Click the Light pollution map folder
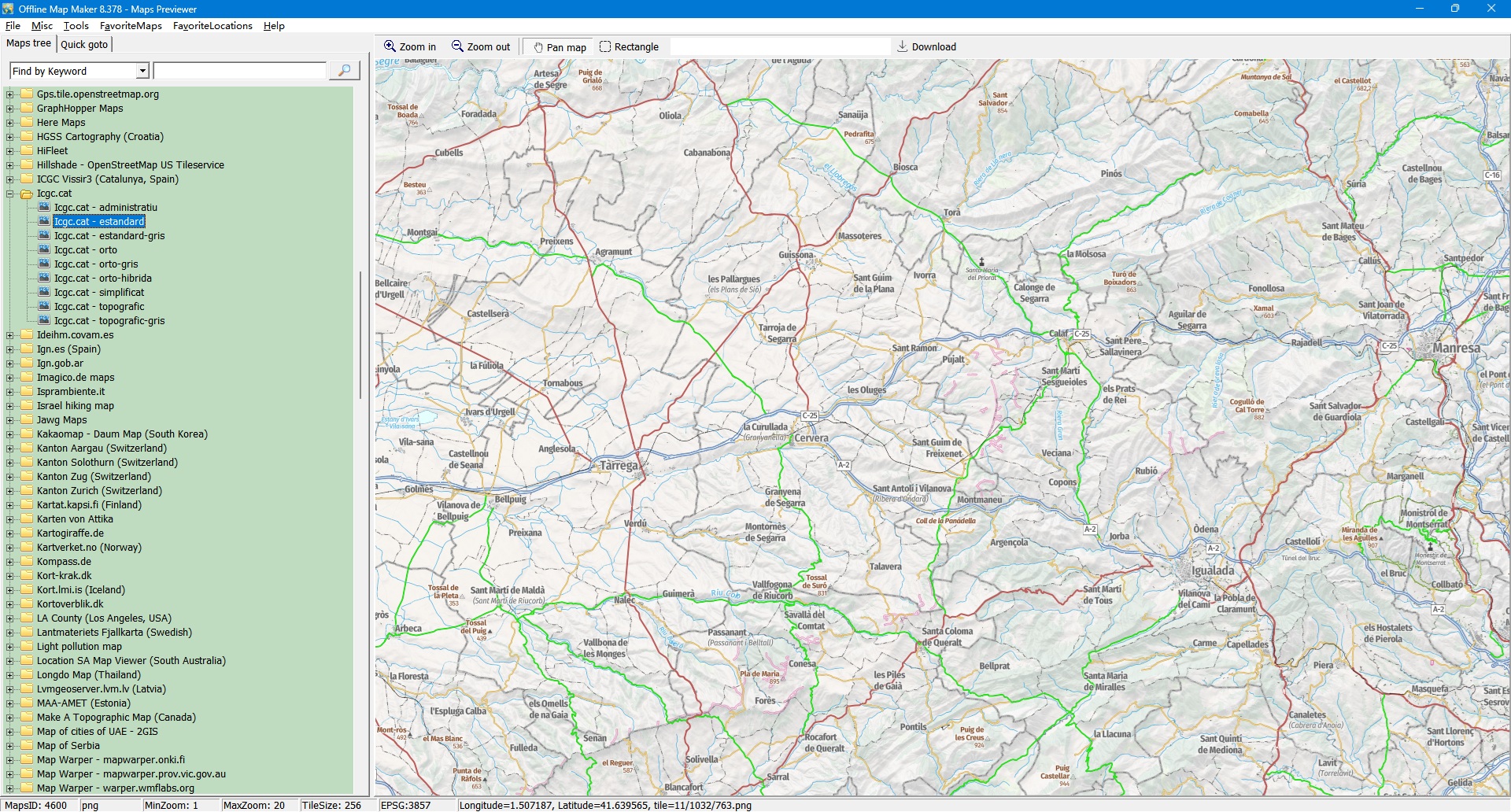 (x=79, y=647)
